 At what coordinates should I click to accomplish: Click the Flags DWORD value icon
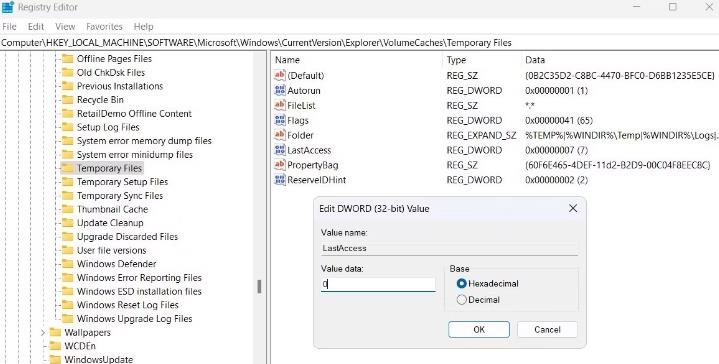[x=280, y=120]
